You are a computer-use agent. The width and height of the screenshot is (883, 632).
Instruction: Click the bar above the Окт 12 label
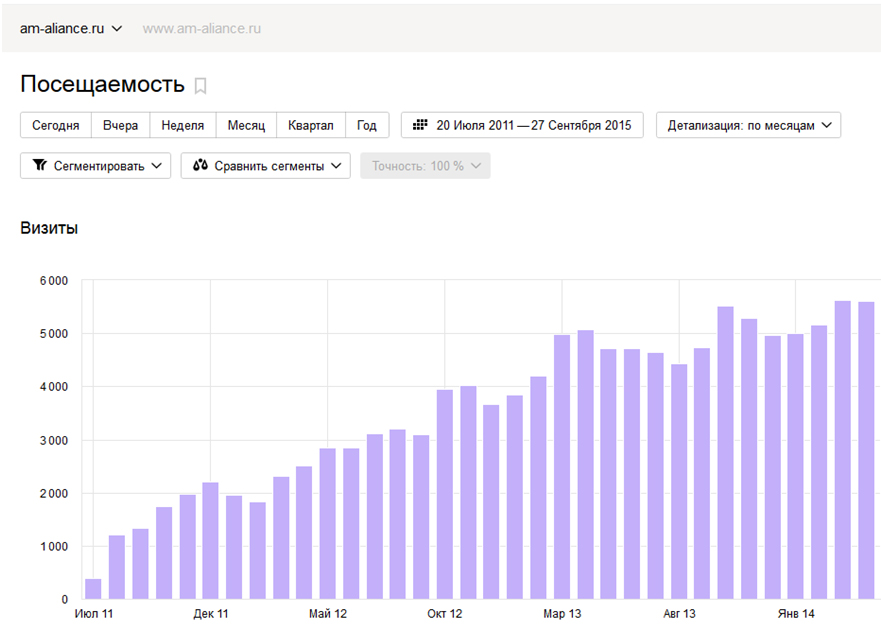tap(444, 495)
